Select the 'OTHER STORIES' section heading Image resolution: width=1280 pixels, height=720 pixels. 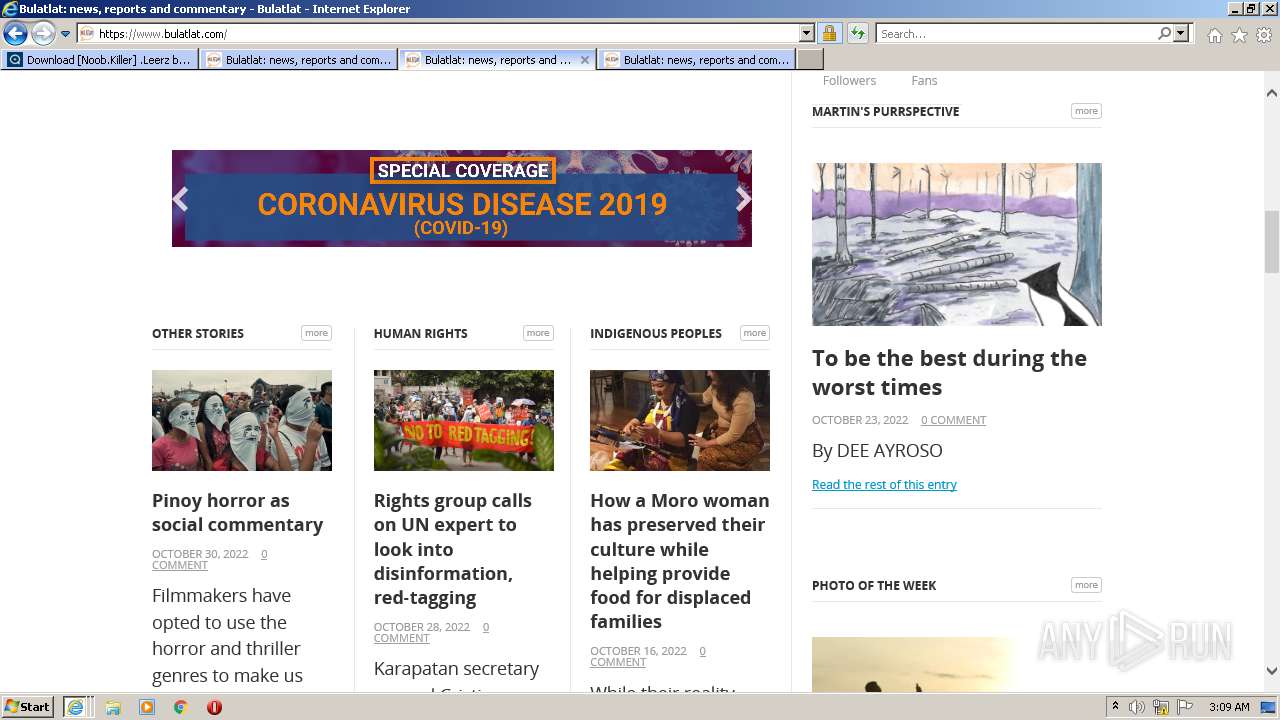coord(198,334)
